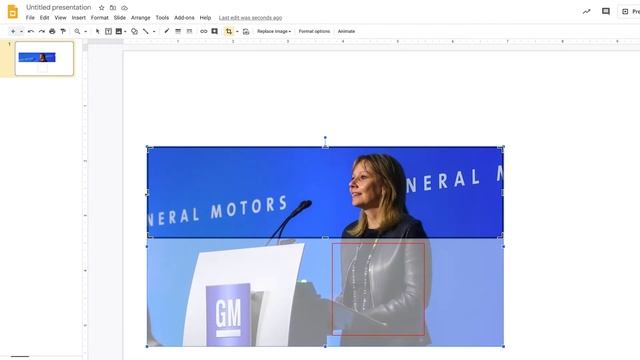Click the bottom-center crop handle
This screenshot has height=360, width=640.
click(x=325, y=238)
